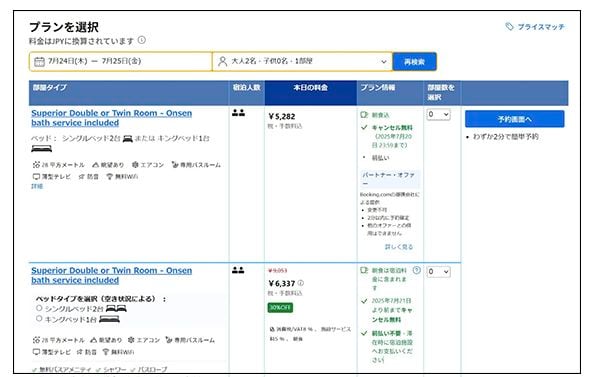This screenshot has width=600, height=377.
Task: Expand the guests and rooms dropdown
Action: (x=302, y=61)
